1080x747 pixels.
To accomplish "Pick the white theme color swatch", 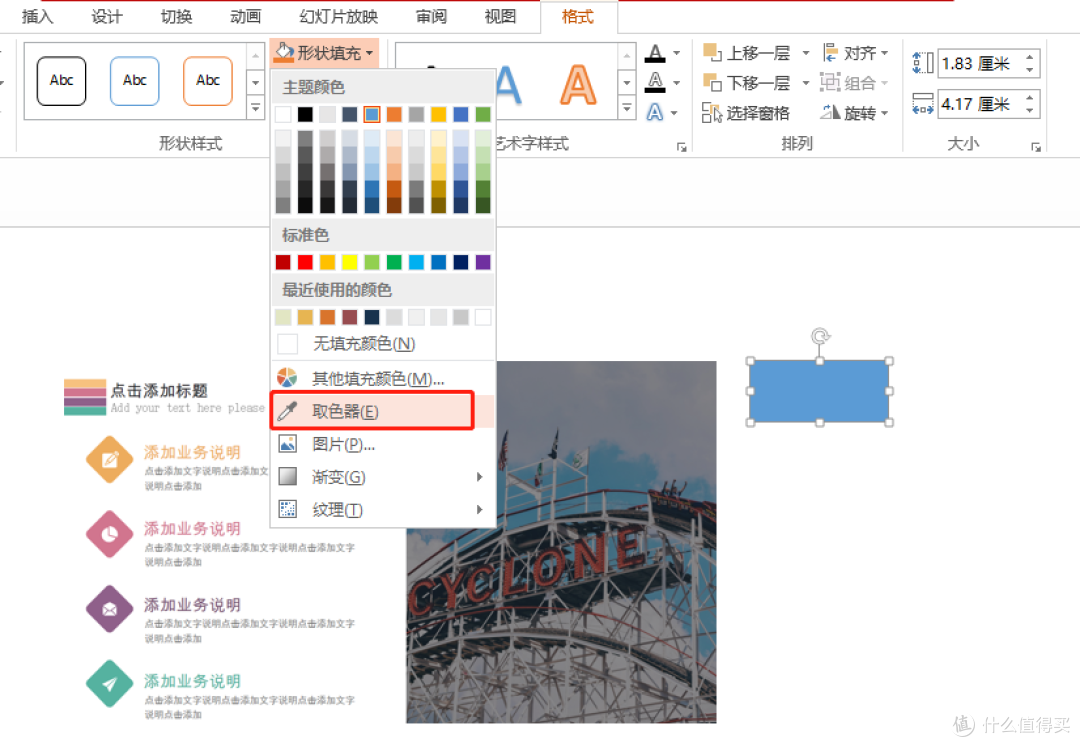I will (x=283, y=114).
